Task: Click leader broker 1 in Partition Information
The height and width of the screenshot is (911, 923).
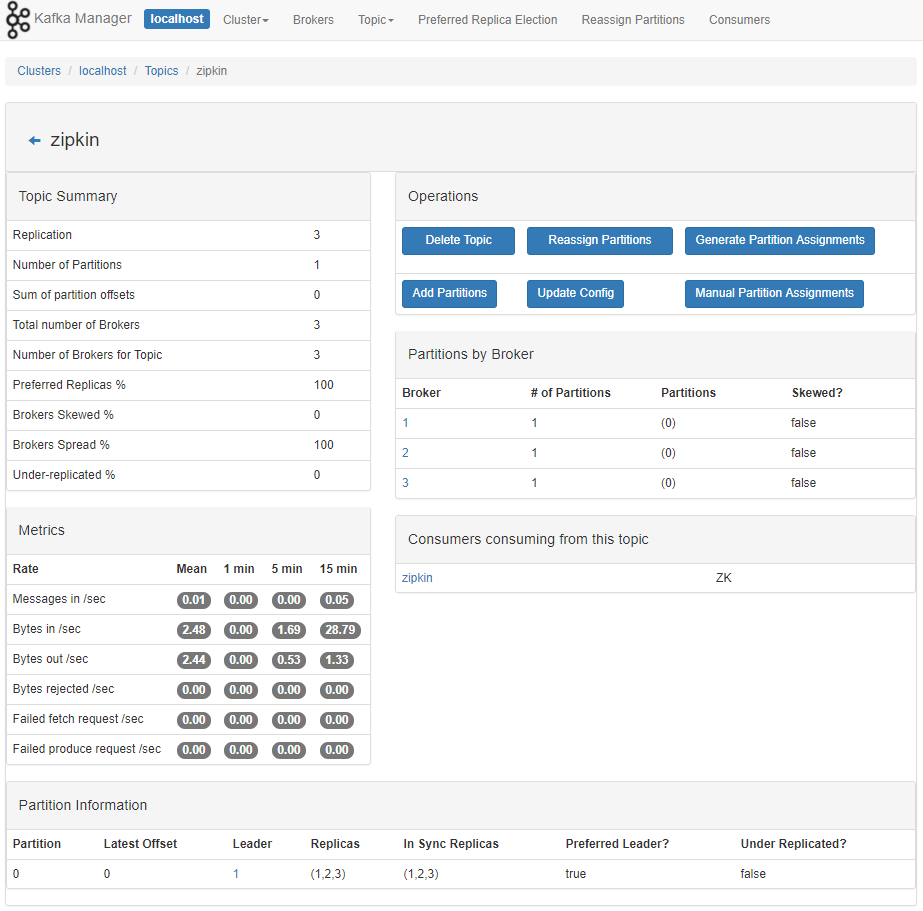Action: pos(236,874)
